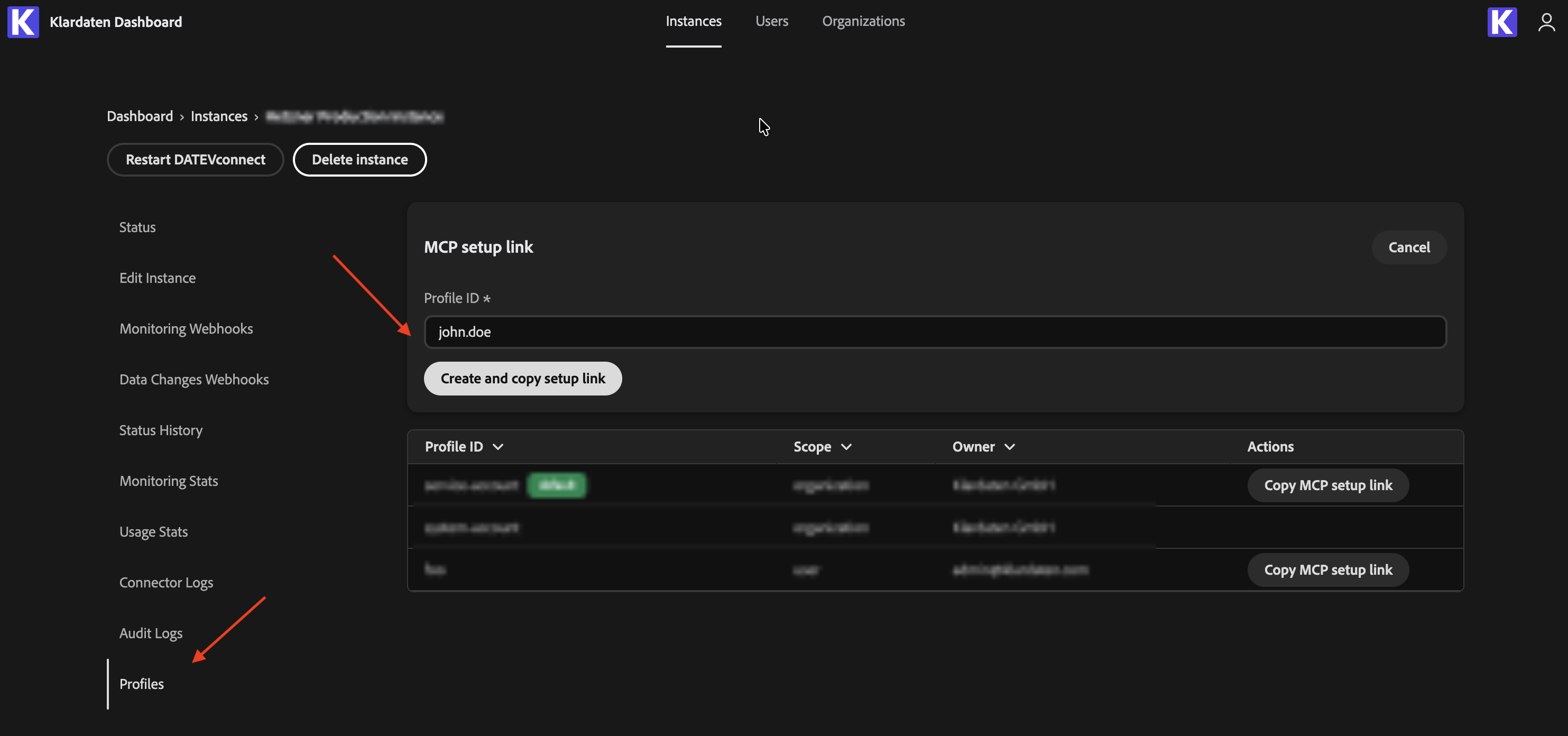Click the purple K icon beside user avatar
The image size is (1568, 736).
[1501, 22]
